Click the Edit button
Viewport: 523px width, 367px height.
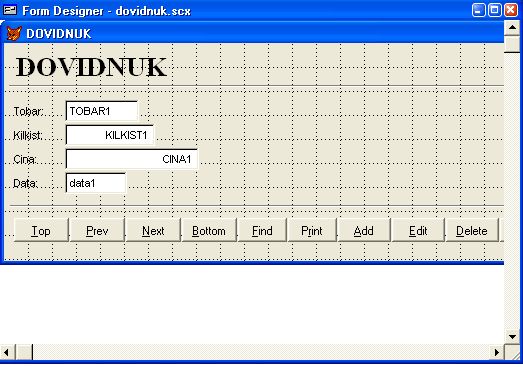[418, 230]
